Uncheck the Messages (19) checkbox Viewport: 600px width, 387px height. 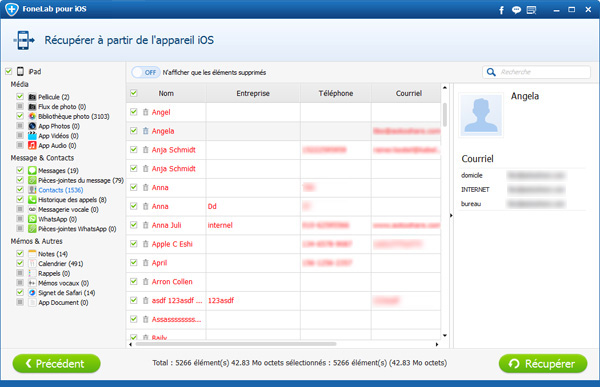[x=20, y=170]
